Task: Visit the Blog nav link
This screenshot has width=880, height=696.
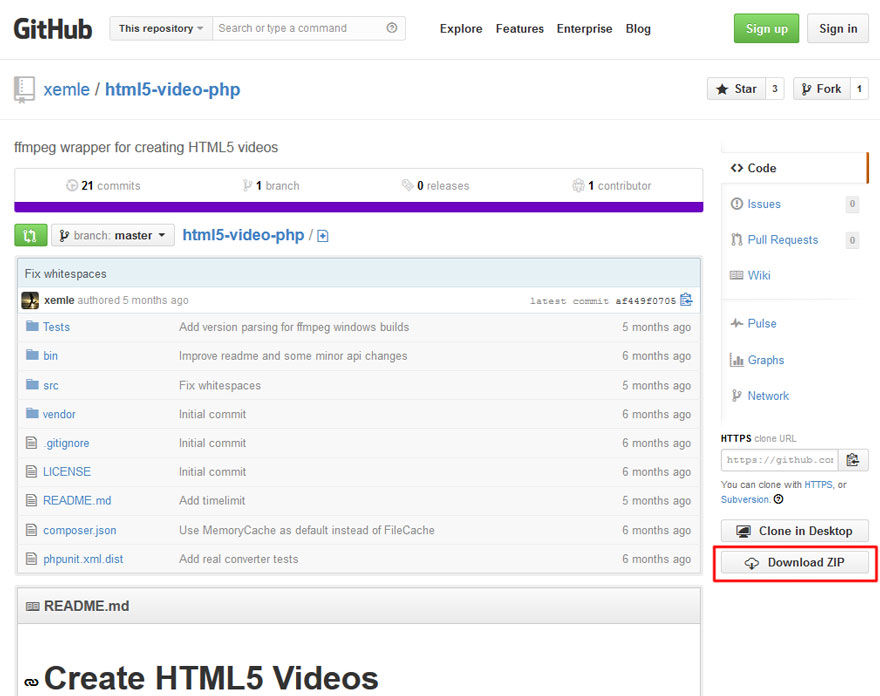Action: point(638,29)
